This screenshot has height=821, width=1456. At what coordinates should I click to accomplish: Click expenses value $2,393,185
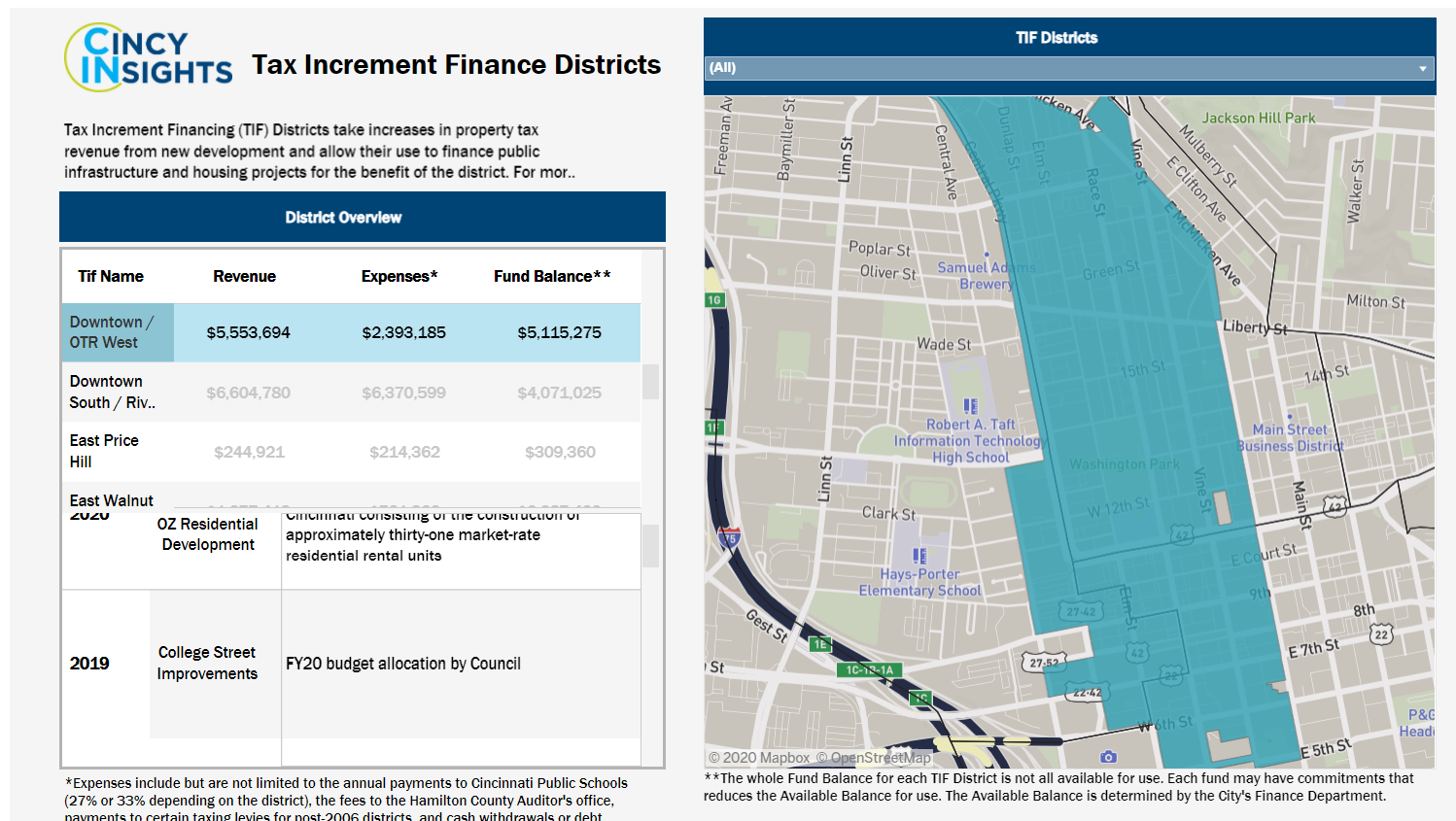point(404,333)
